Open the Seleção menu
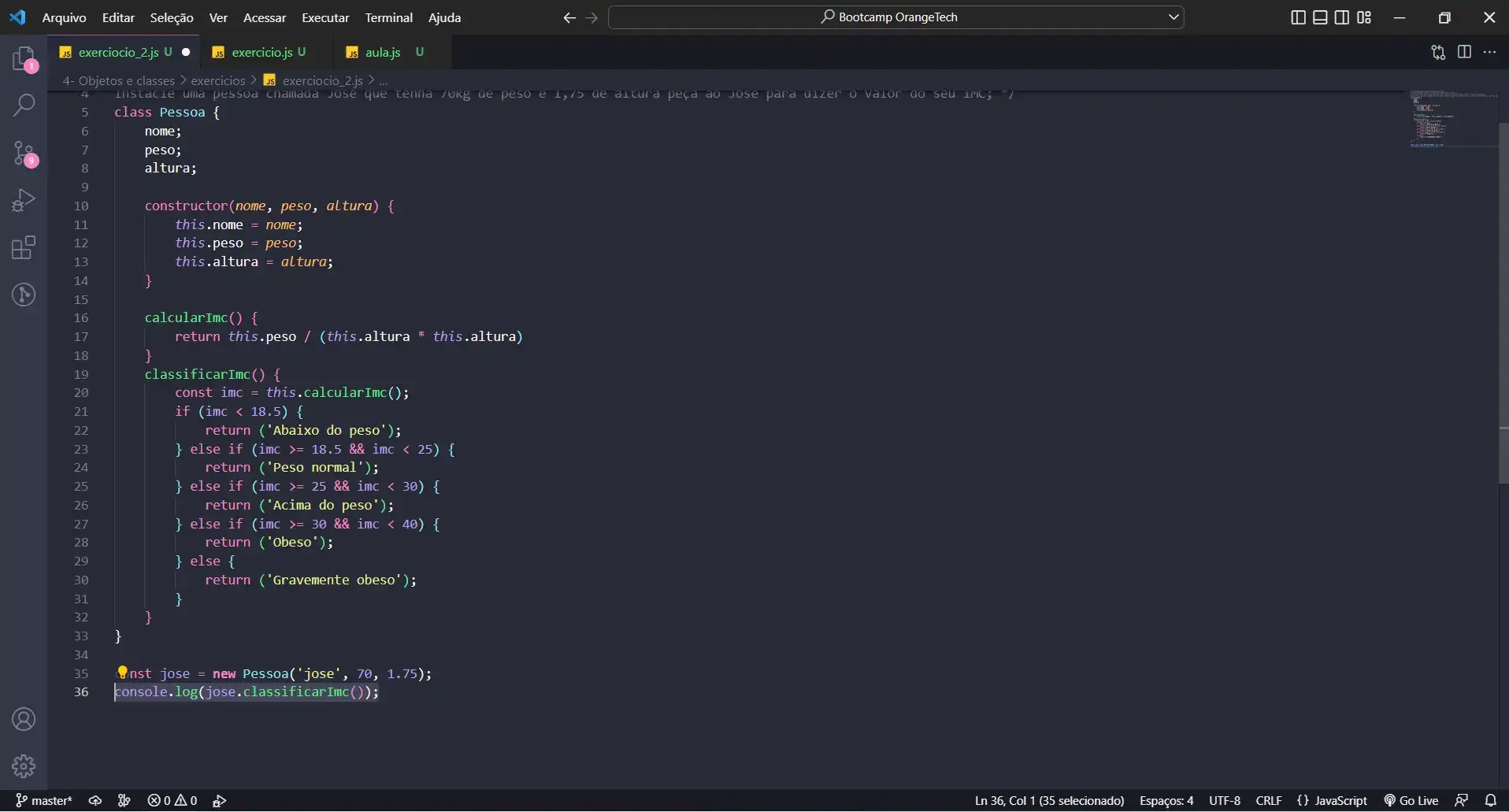Image resolution: width=1509 pixels, height=812 pixels. [x=172, y=17]
